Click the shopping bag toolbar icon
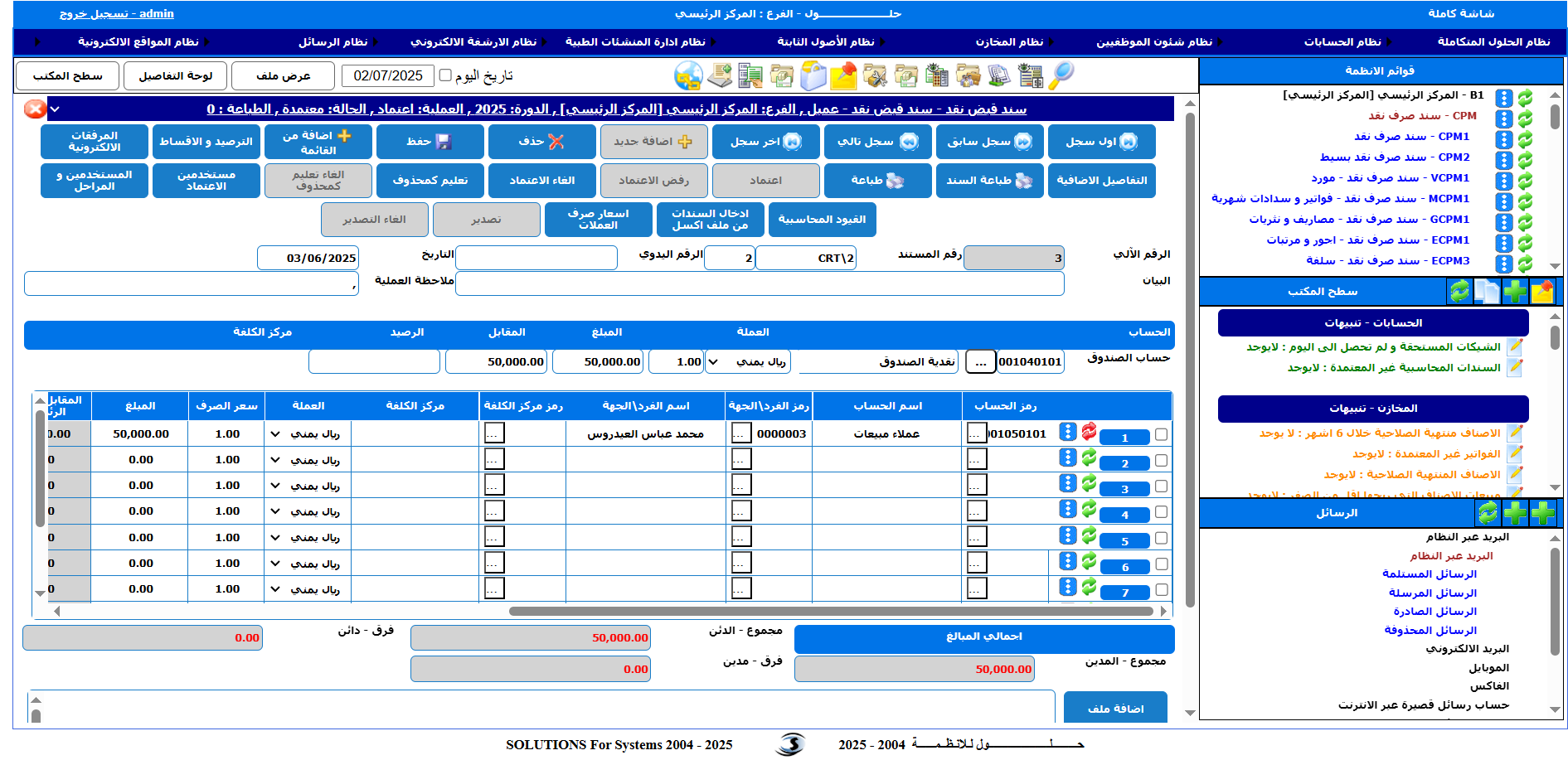Screen dimensions: 1568x760 [x=813, y=75]
